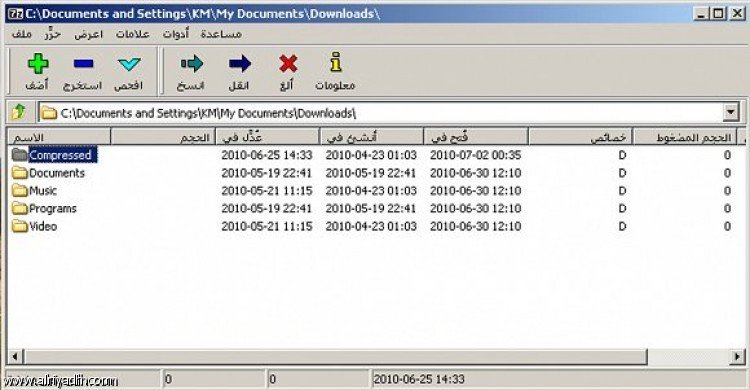Open the Edit (حرّر) menu
Image resolution: width=750 pixels, height=390 pixels.
pyautogui.click(x=53, y=34)
